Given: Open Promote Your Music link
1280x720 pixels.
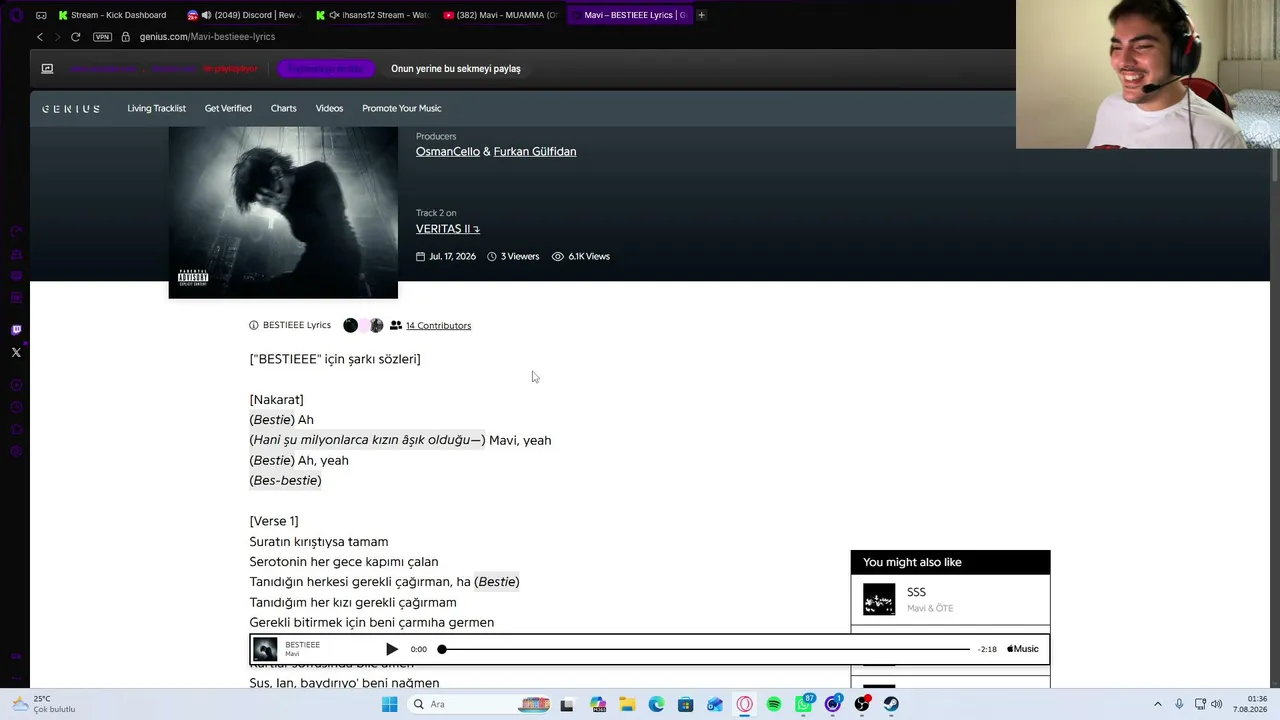Looking at the screenshot, I should tap(401, 108).
